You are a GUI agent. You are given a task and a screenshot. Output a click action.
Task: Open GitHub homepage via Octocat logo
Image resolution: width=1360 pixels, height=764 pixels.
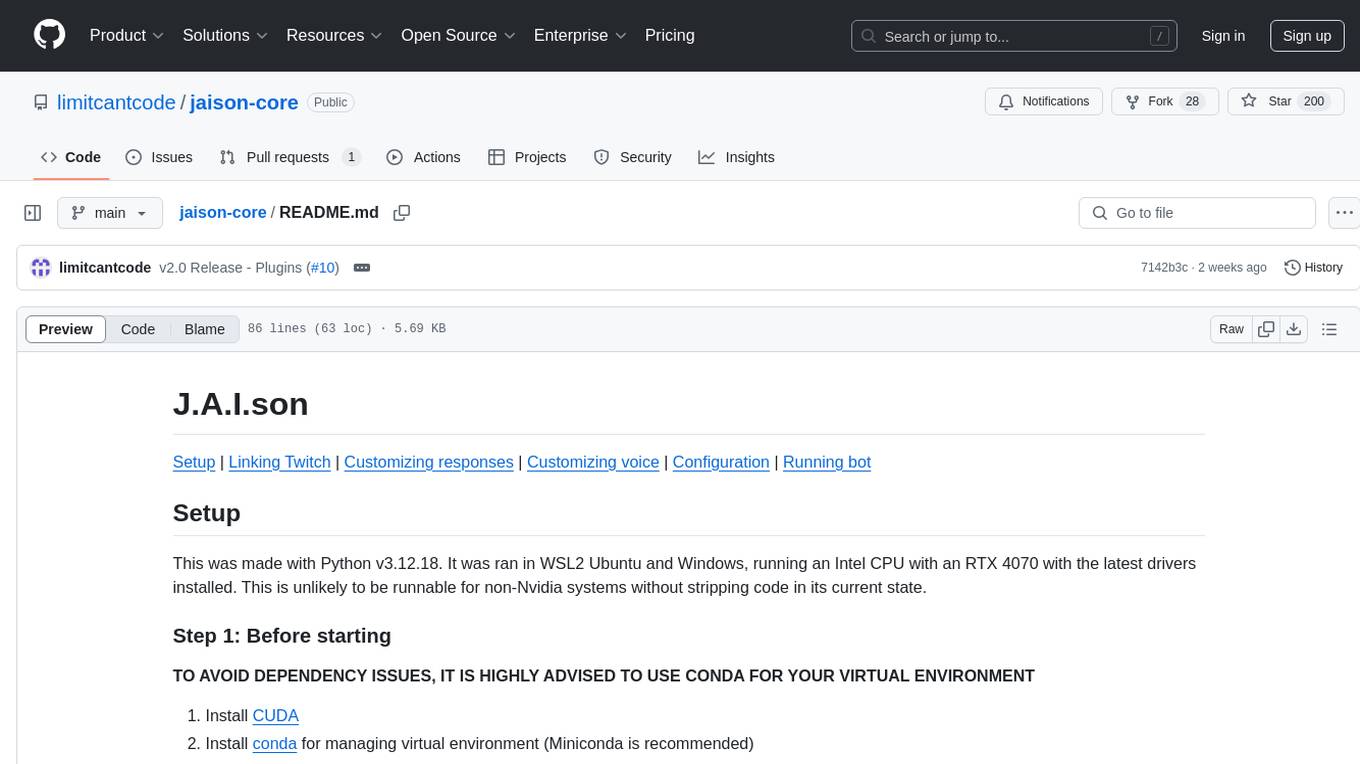tap(49, 35)
